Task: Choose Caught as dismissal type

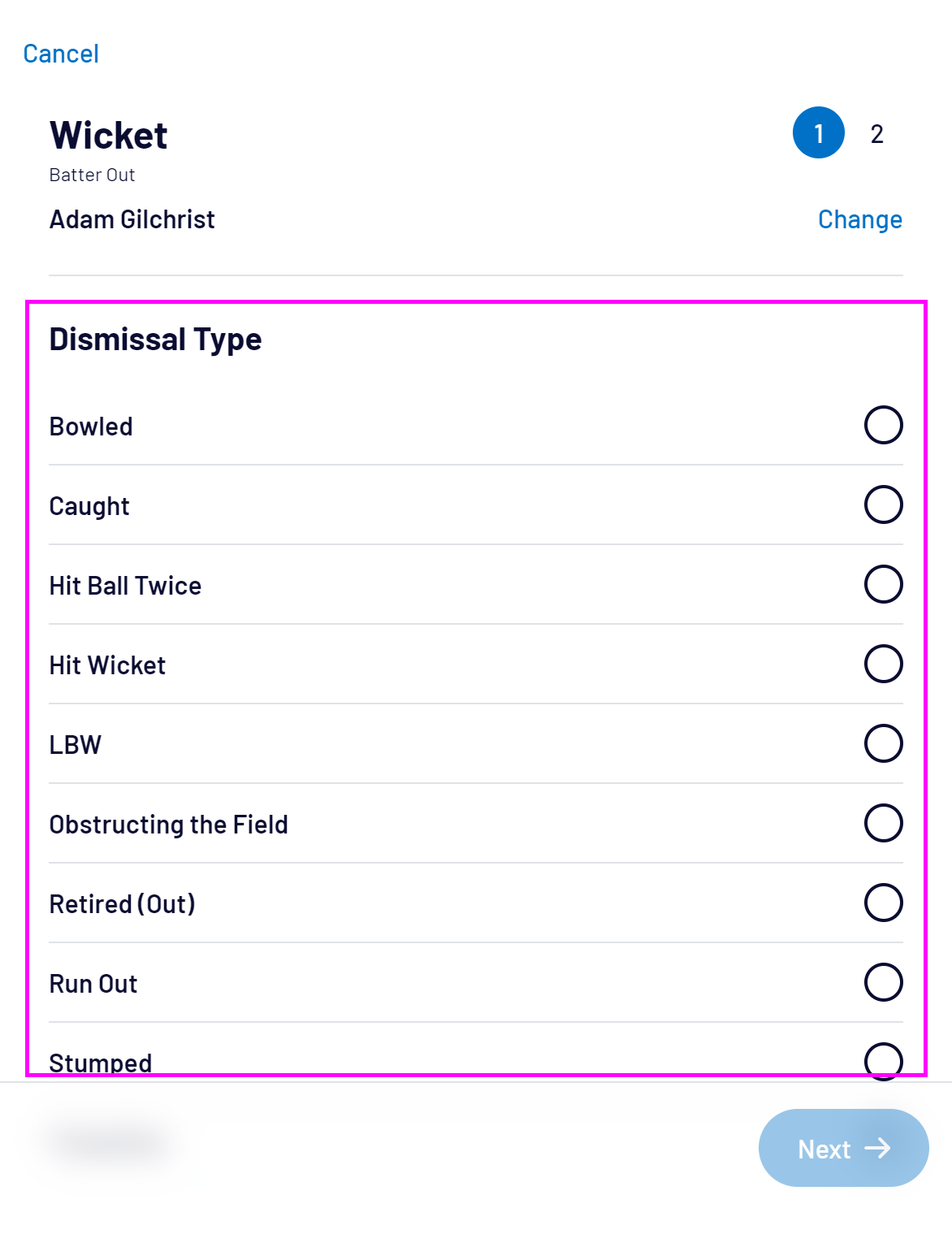Action: pos(883,504)
